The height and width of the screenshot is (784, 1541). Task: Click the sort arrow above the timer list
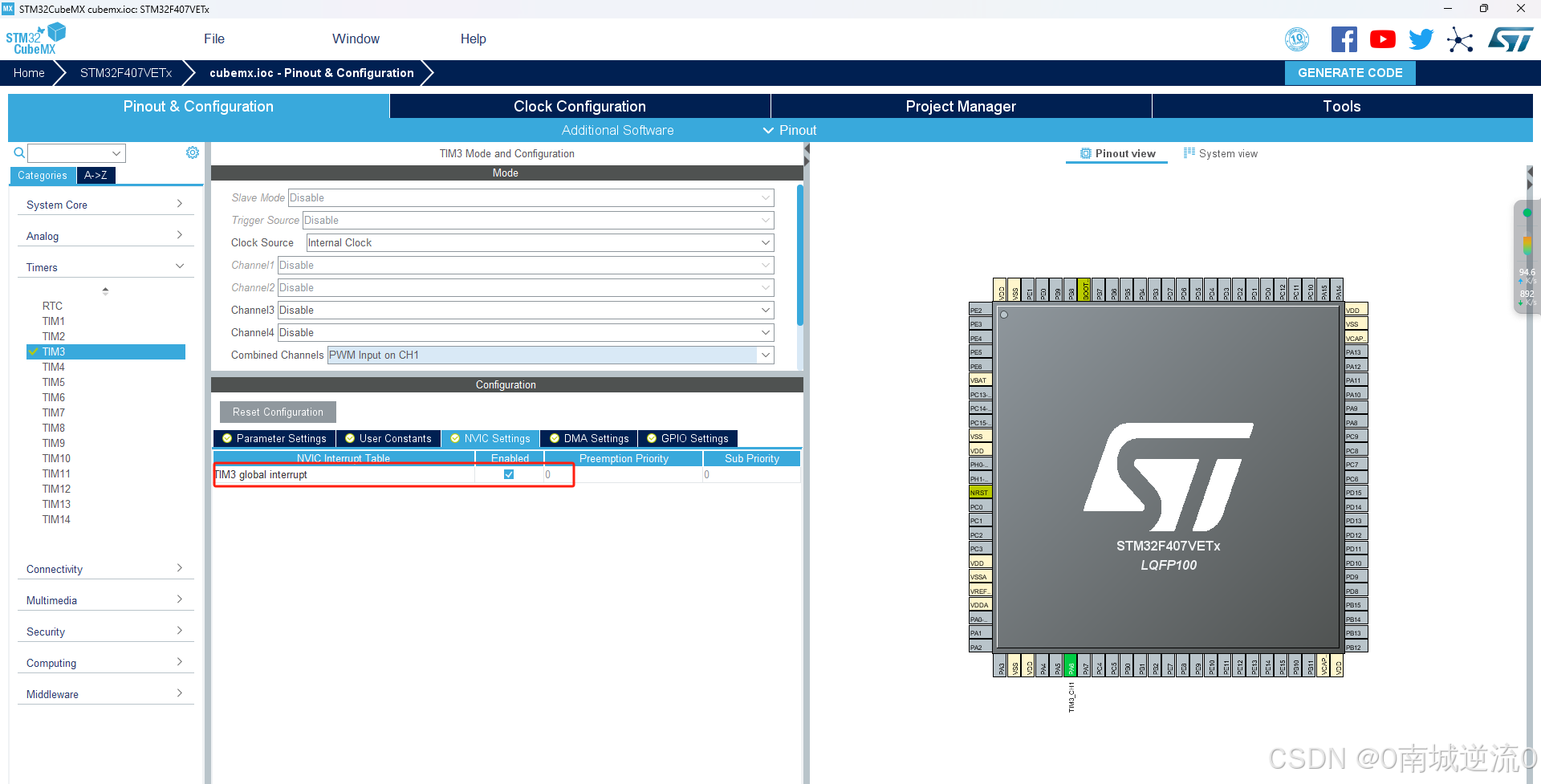click(105, 290)
